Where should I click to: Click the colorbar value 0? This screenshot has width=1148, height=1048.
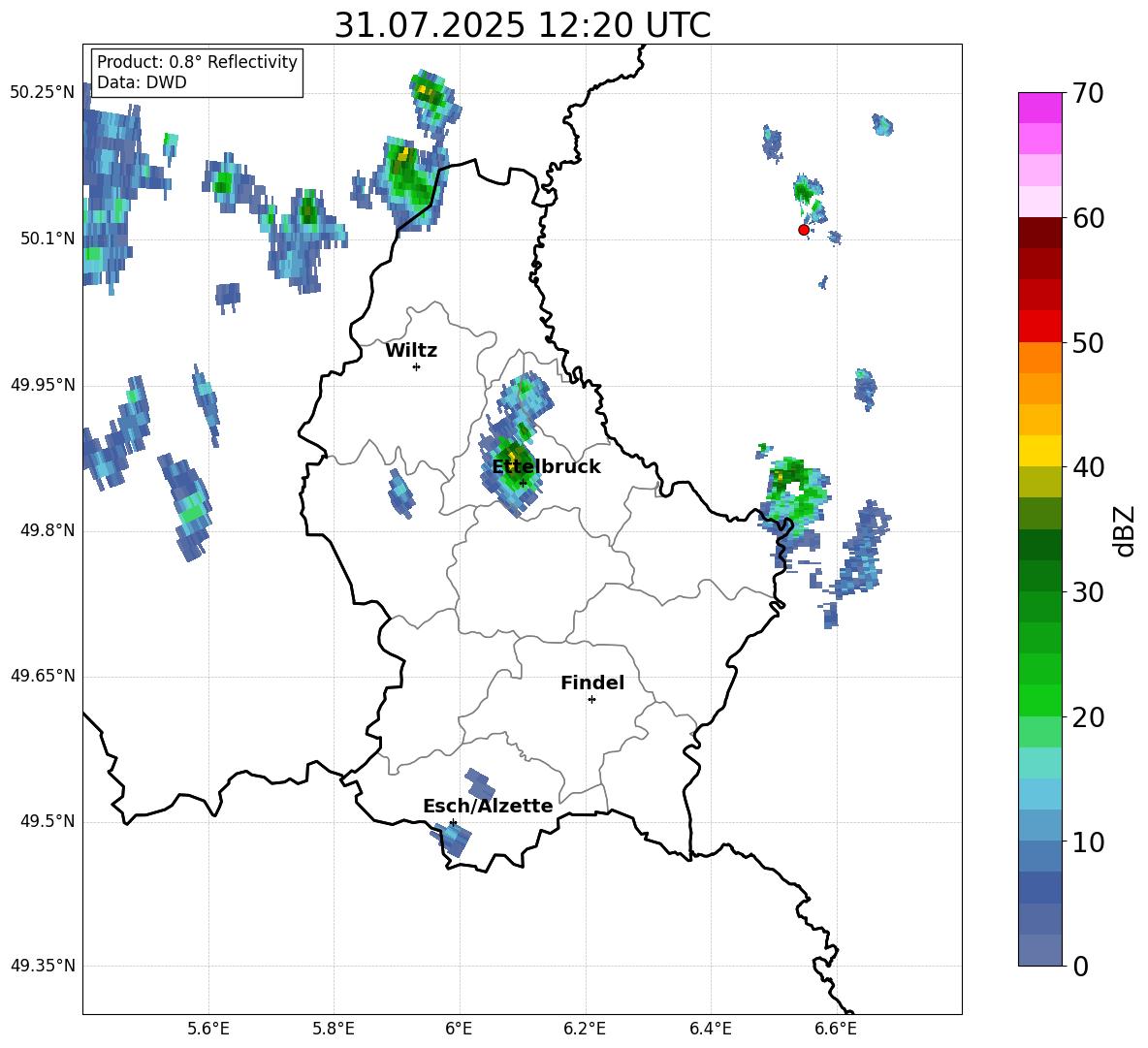click(x=1080, y=966)
